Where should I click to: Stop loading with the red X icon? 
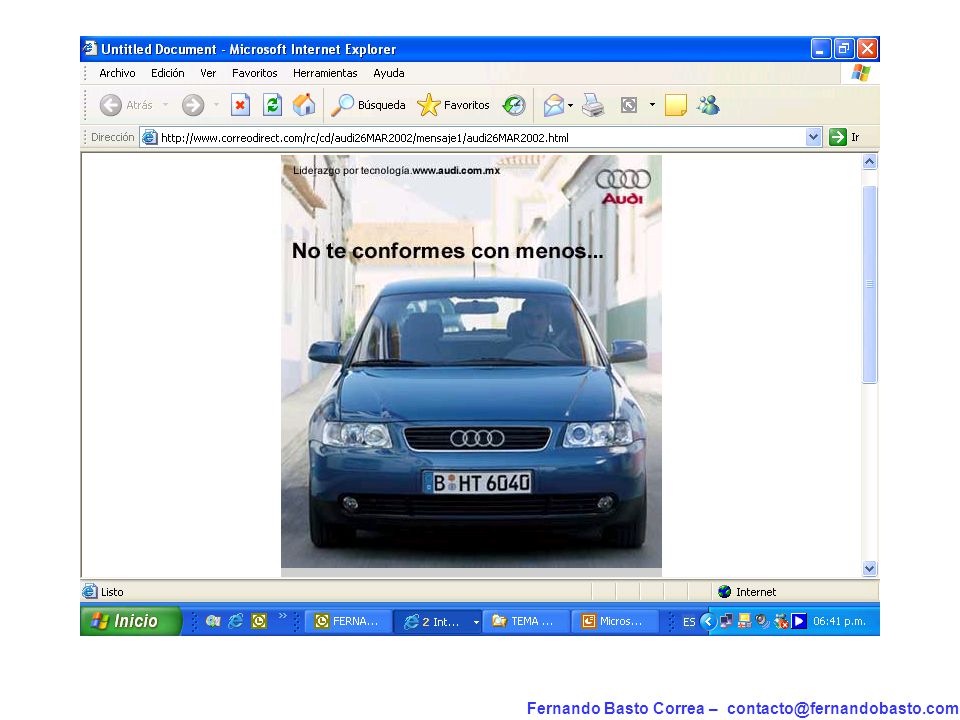pos(240,105)
